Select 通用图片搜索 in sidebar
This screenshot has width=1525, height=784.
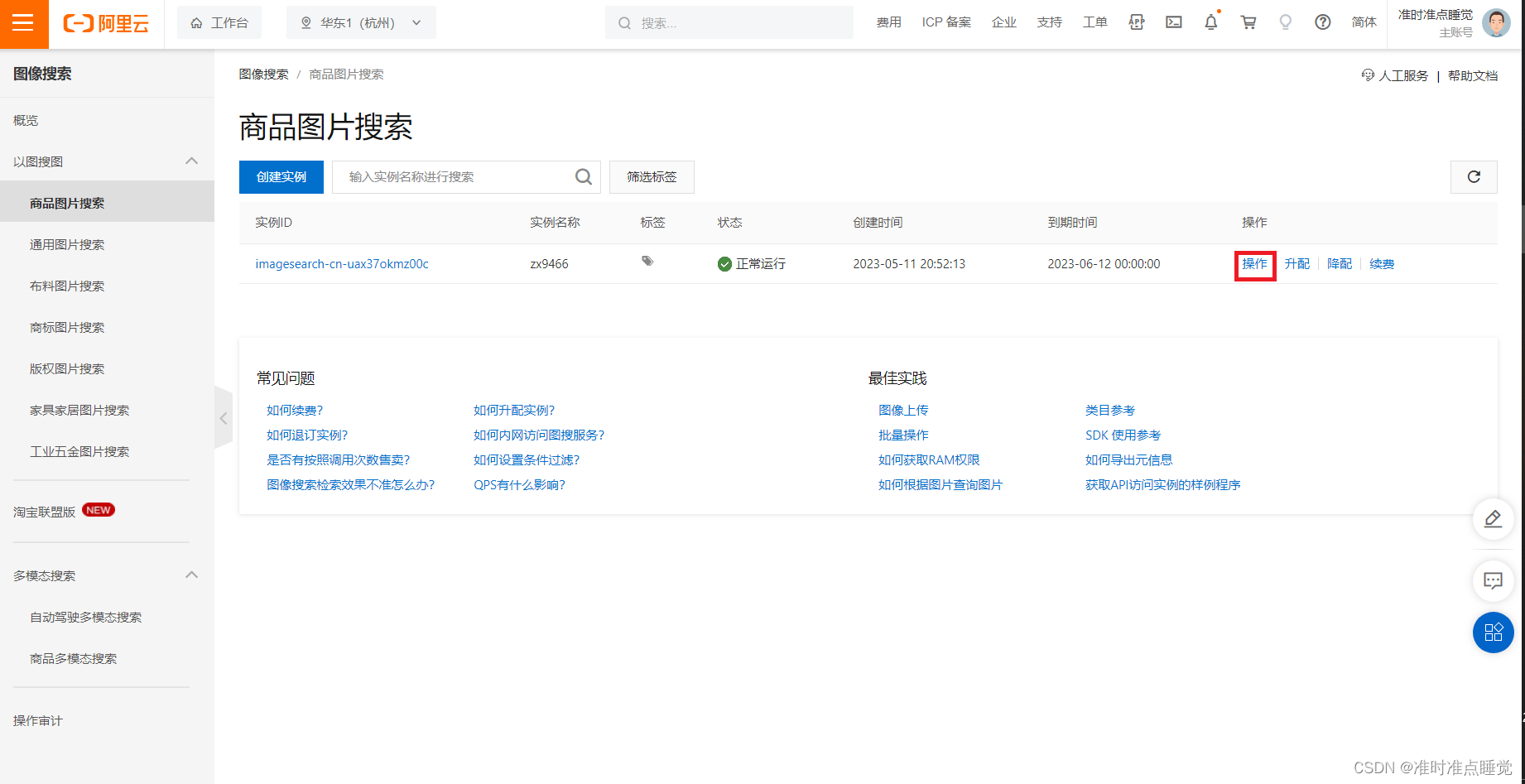tap(67, 244)
